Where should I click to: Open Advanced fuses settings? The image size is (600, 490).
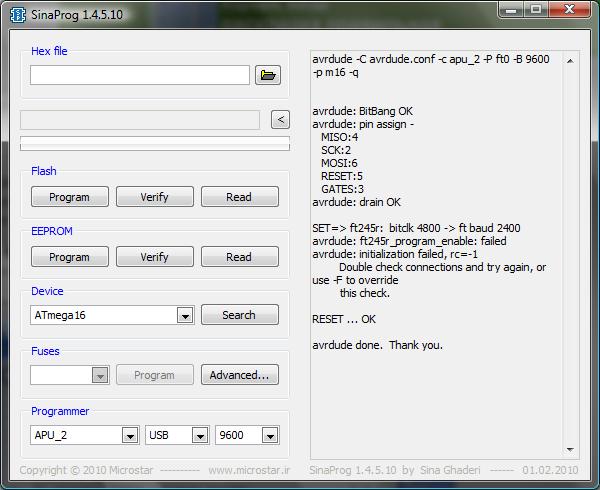tap(239, 375)
